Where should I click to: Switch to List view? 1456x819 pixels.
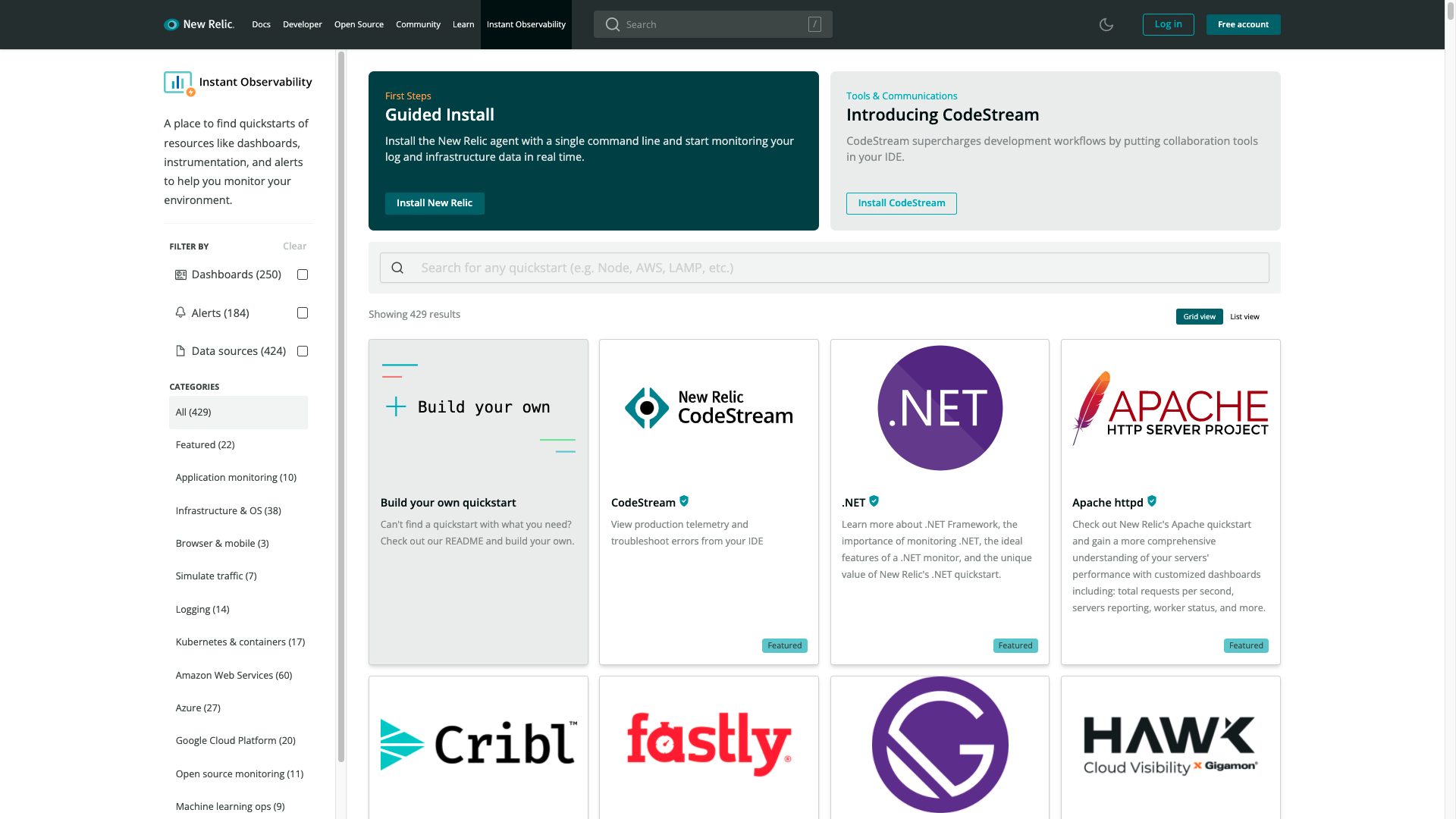point(1244,317)
